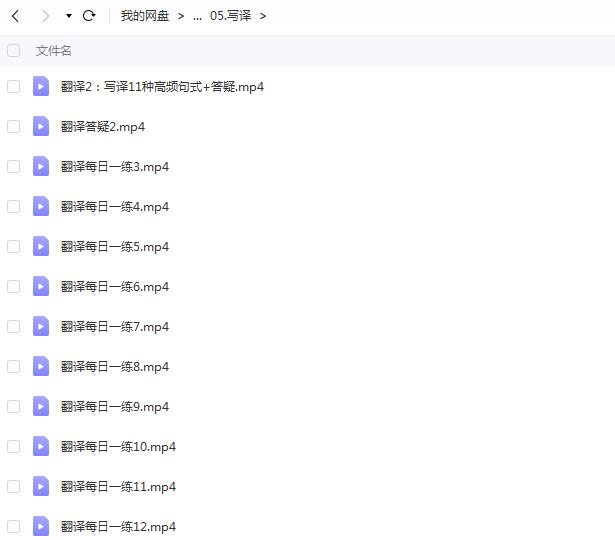The height and width of the screenshot is (540, 615).
Task: Expand the chevron after 05.写译
Action: 263,16
